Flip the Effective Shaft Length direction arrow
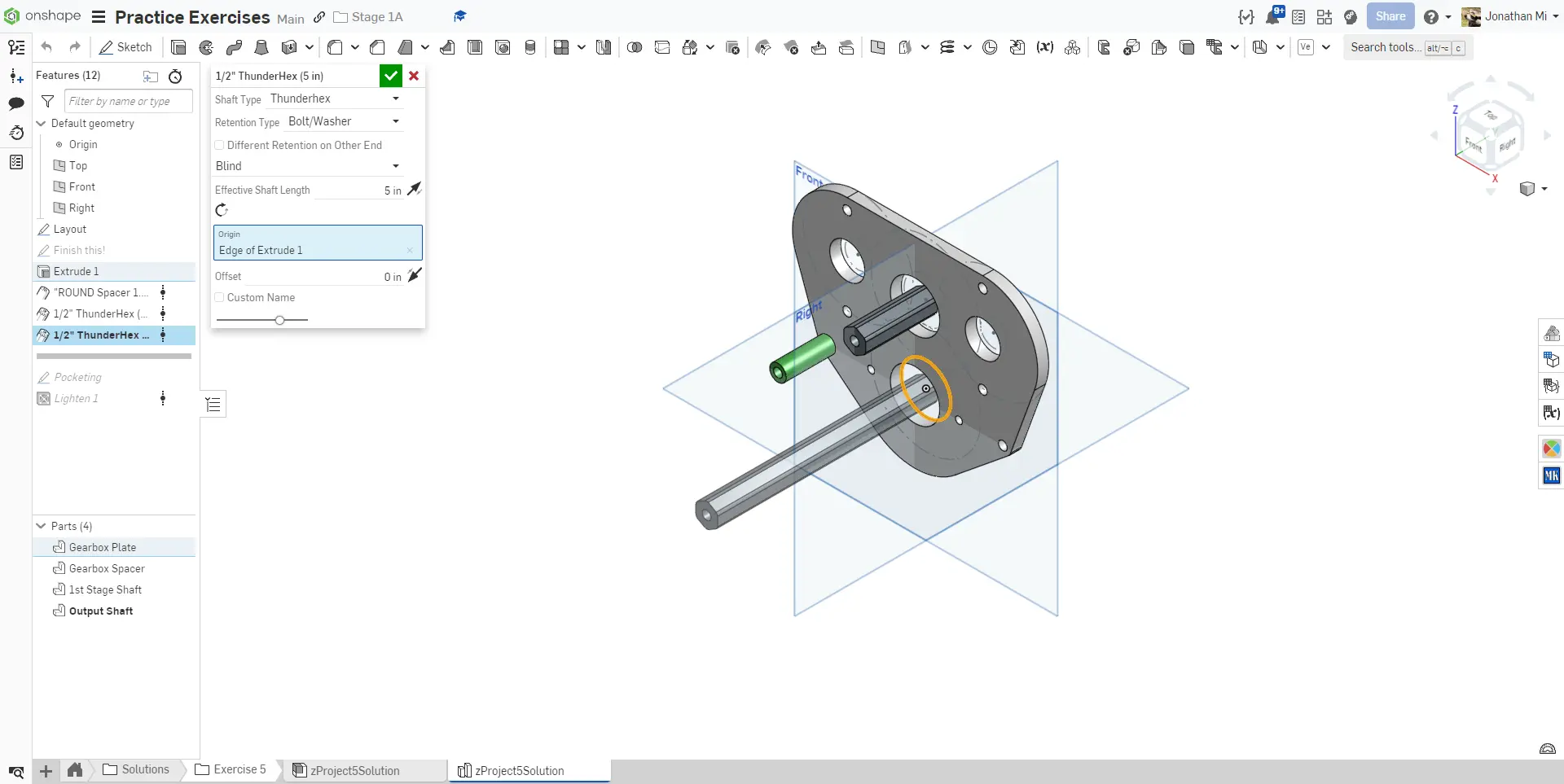This screenshot has height=784, width=1564. coord(415,189)
